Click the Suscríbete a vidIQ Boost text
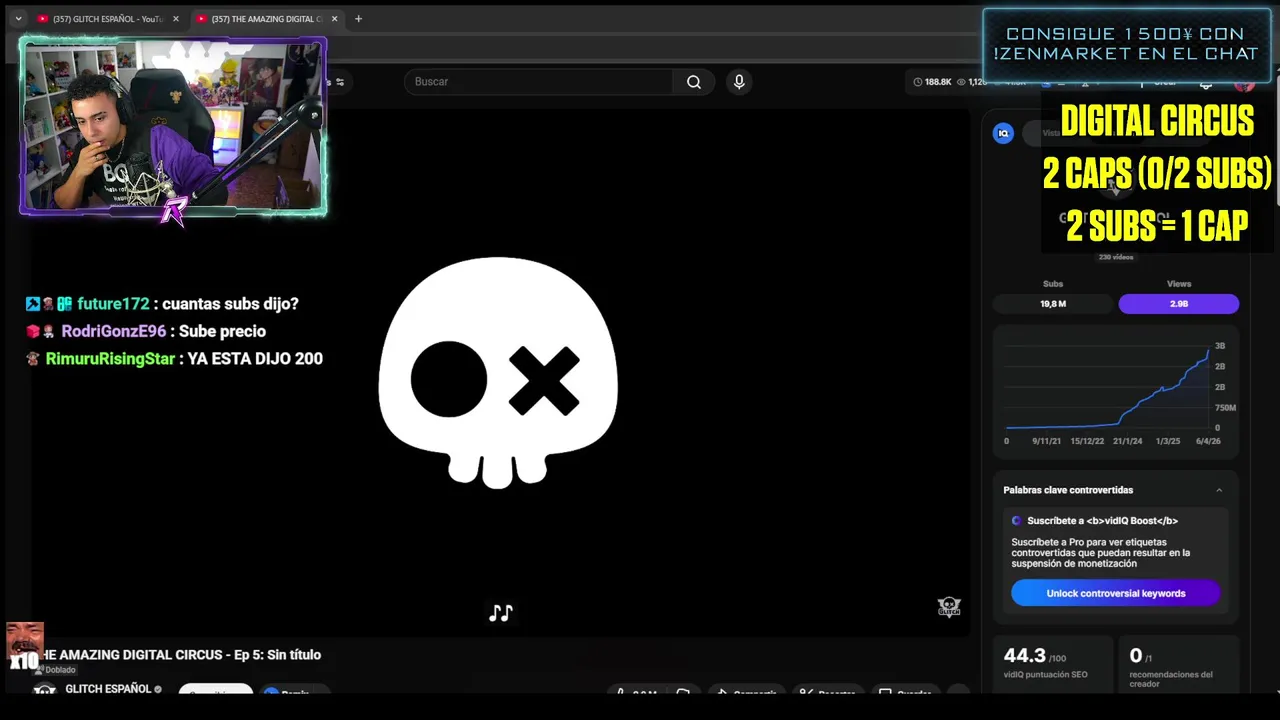Screen dimensions: 1280x720 point(1102,521)
